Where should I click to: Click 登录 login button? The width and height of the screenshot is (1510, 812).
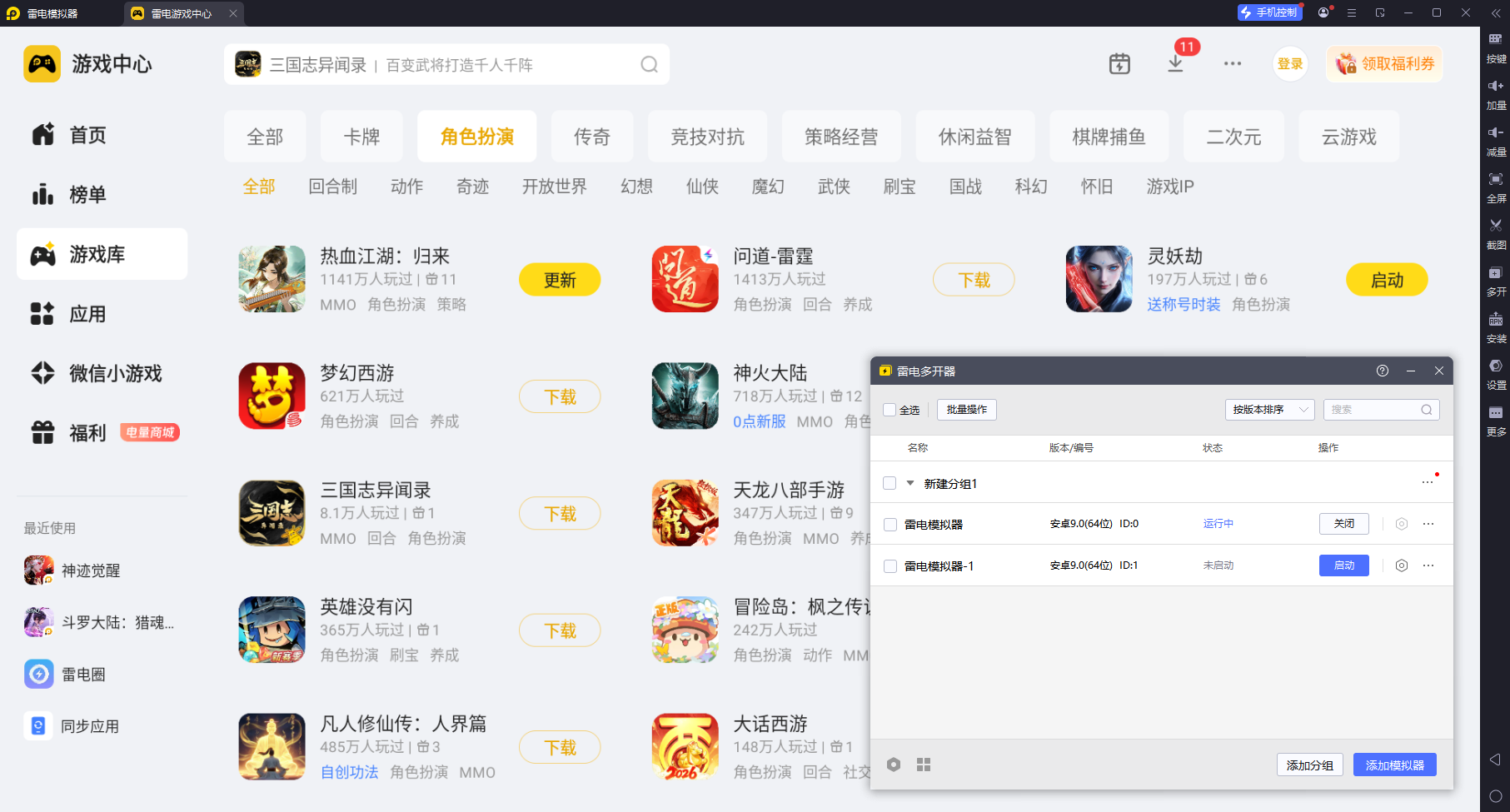click(1290, 64)
